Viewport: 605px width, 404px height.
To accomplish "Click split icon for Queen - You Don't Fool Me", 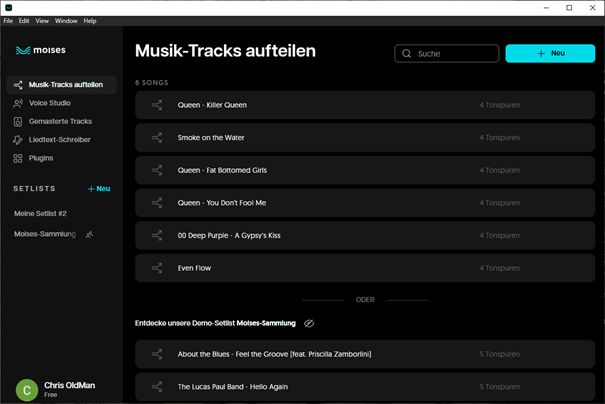I will pyautogui.click(x=157, y=203).
